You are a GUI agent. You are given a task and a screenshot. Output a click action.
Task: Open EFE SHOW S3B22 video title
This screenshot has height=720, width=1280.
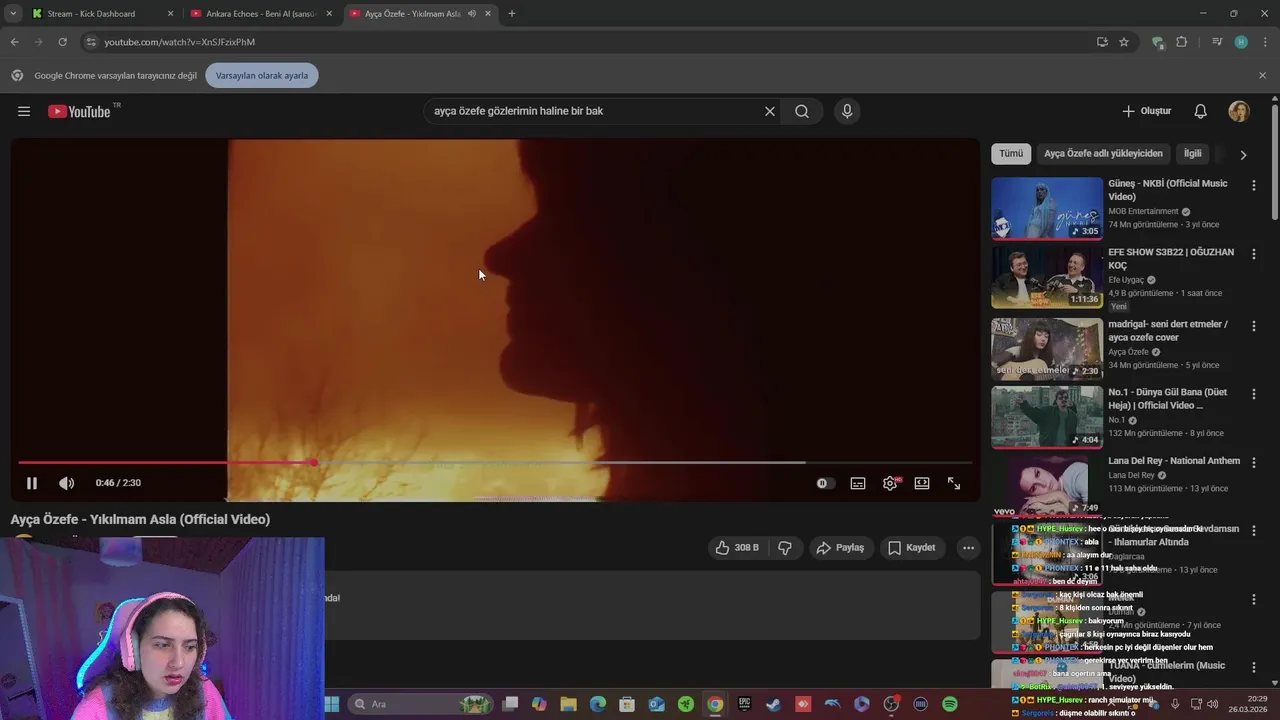tap(1171, 259)
